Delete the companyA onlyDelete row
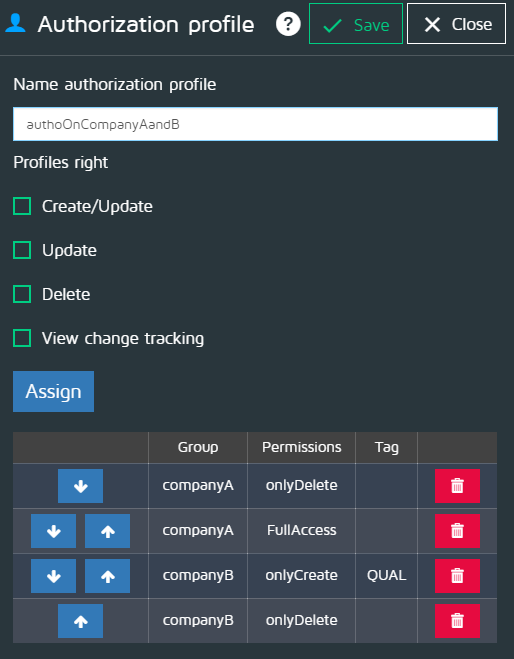This screenshot has height=659, width=514. coord(457,486)
